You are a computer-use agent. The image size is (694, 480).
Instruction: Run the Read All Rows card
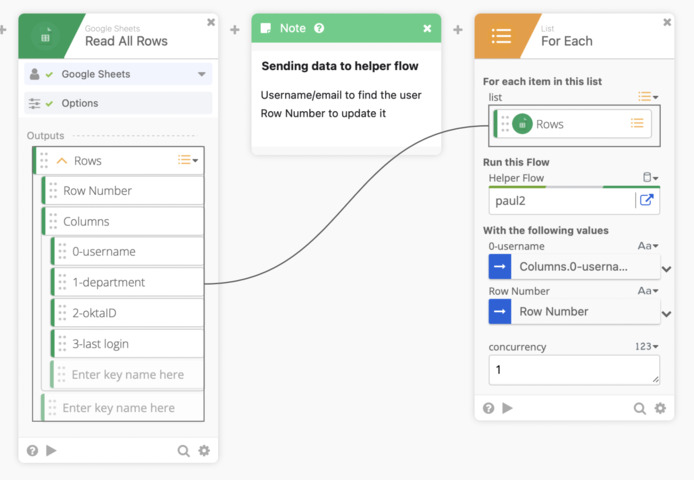click(x=51, y=450)
